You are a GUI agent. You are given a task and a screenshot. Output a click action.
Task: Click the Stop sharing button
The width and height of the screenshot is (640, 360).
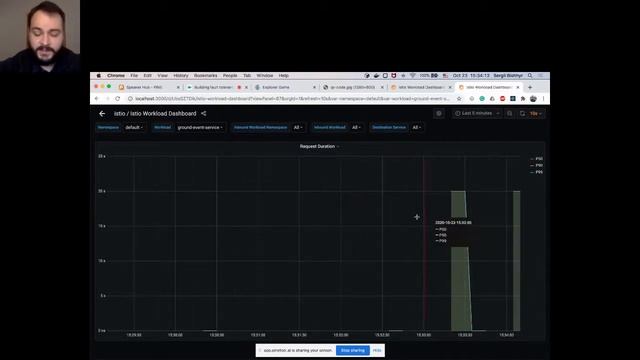click(353, 350)
